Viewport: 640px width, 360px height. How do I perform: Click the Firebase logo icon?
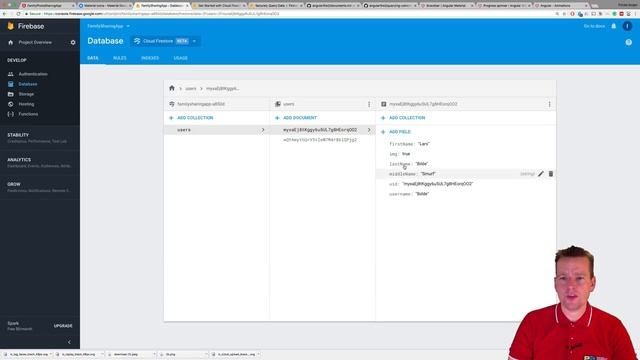(x=11, y=26)
